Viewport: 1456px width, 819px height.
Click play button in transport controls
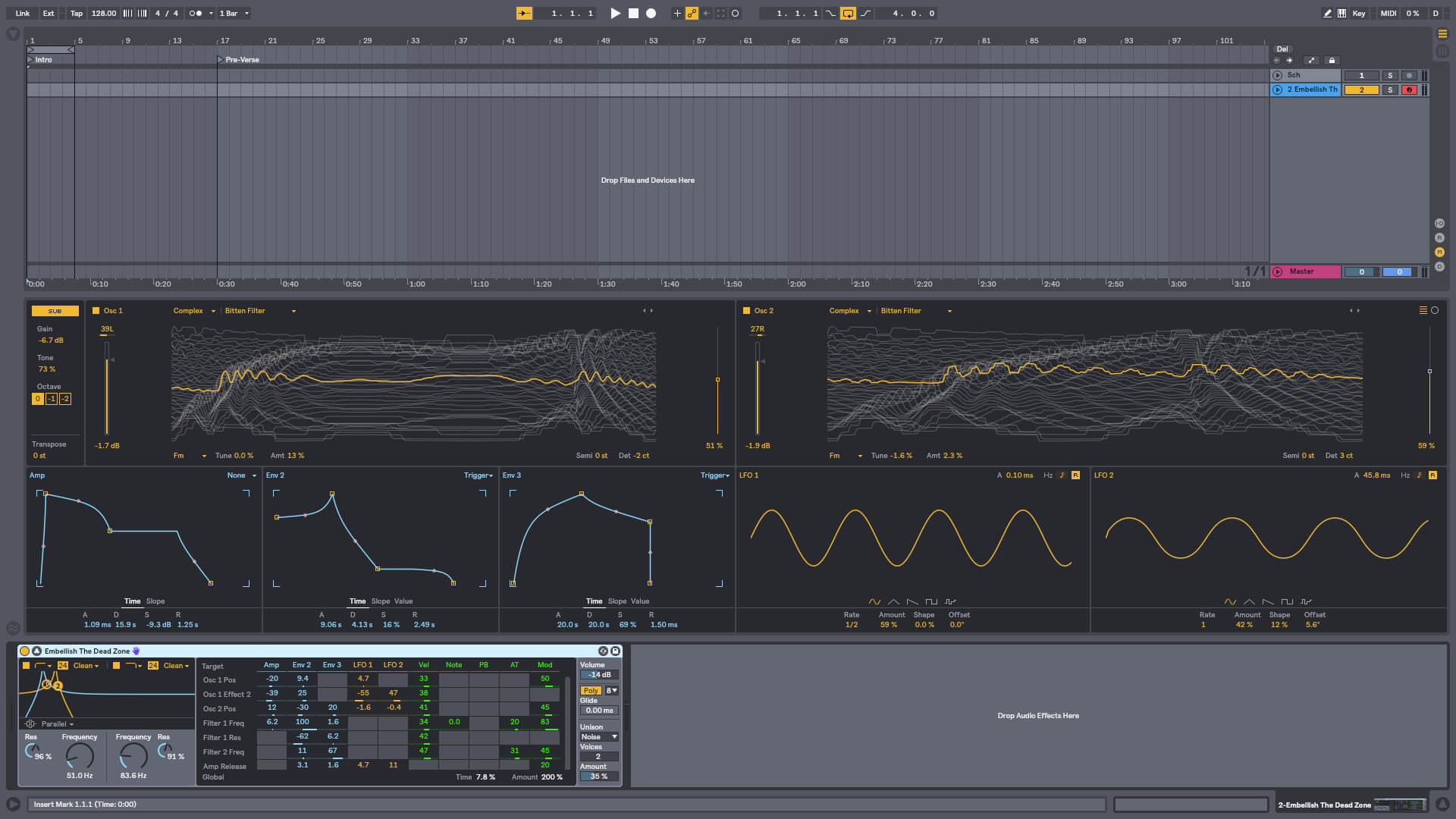pyautogui.click(x=616, y=13)
